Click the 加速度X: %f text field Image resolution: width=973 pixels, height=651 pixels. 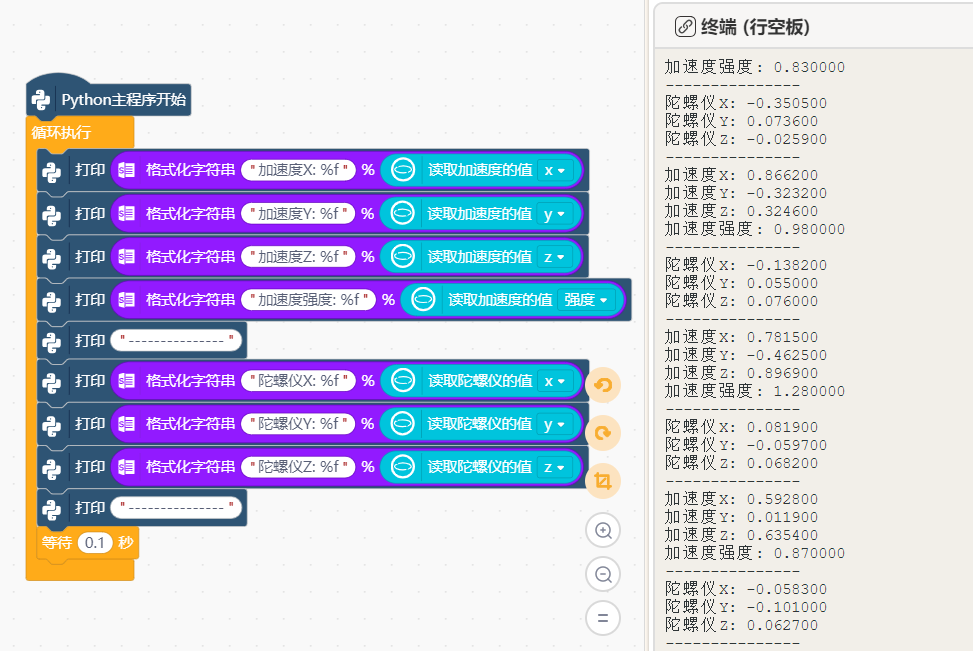[x=298, y=170]
